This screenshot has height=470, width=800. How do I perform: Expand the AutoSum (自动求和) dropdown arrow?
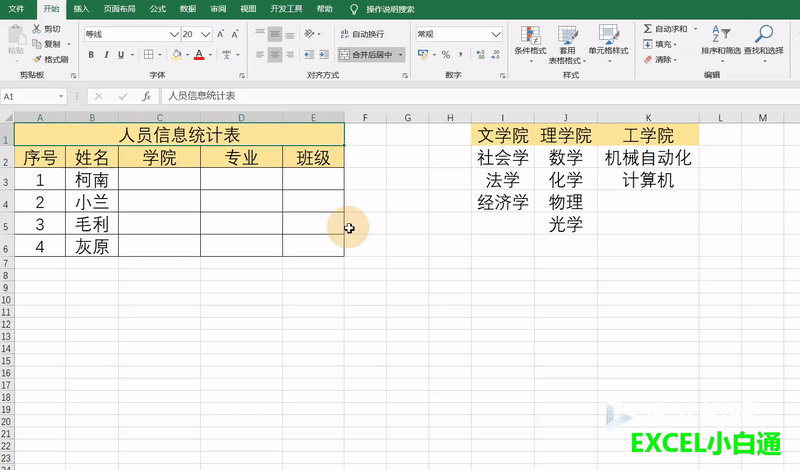695,29
